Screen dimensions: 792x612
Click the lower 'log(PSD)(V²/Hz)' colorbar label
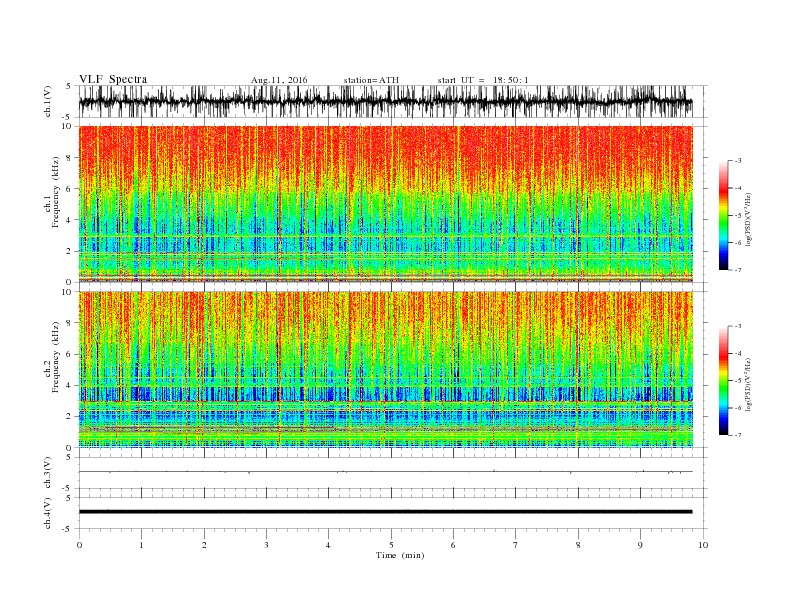[747, 384]
